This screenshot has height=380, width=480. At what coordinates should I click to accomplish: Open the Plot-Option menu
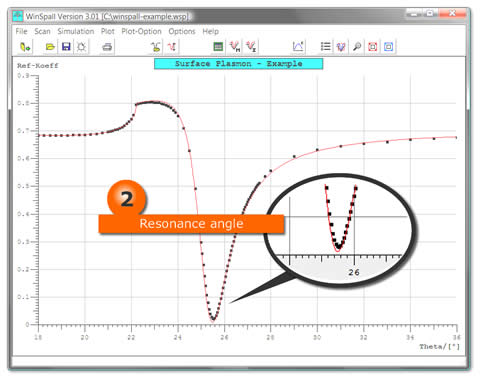pos(141,31)
